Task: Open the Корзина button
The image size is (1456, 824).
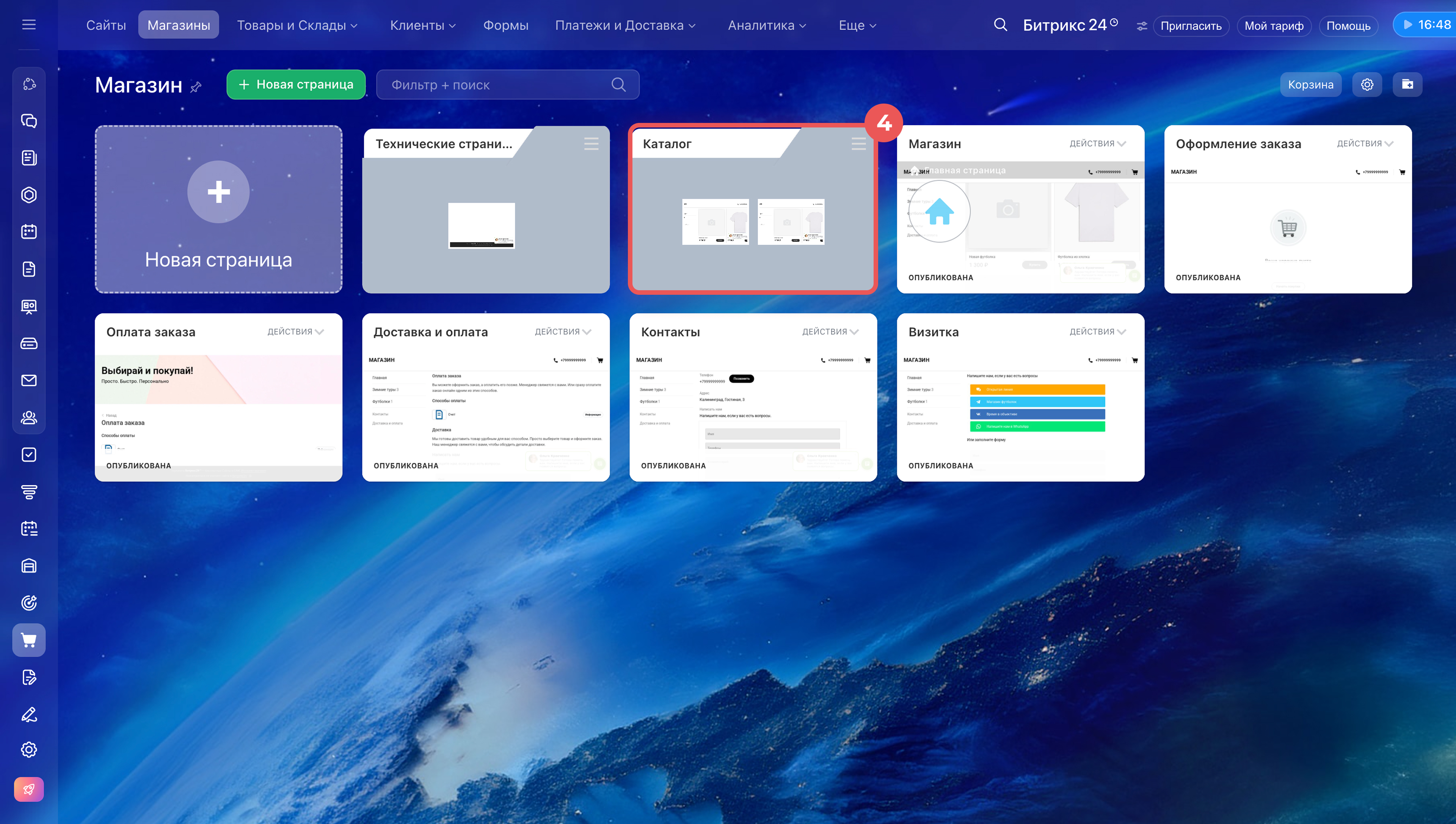Action: coord(1310,84)
